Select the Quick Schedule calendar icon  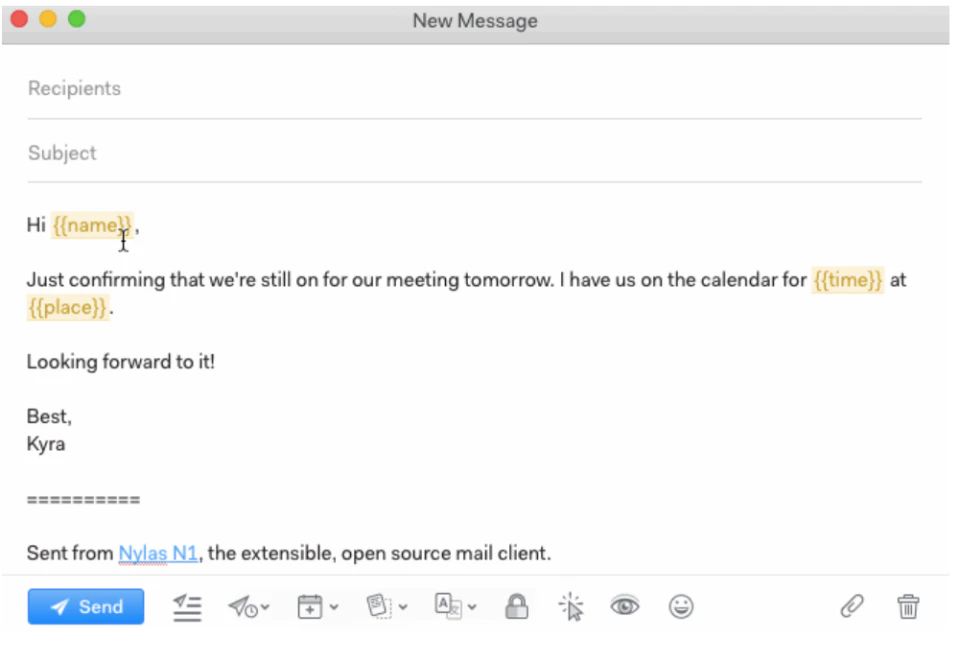310,607
